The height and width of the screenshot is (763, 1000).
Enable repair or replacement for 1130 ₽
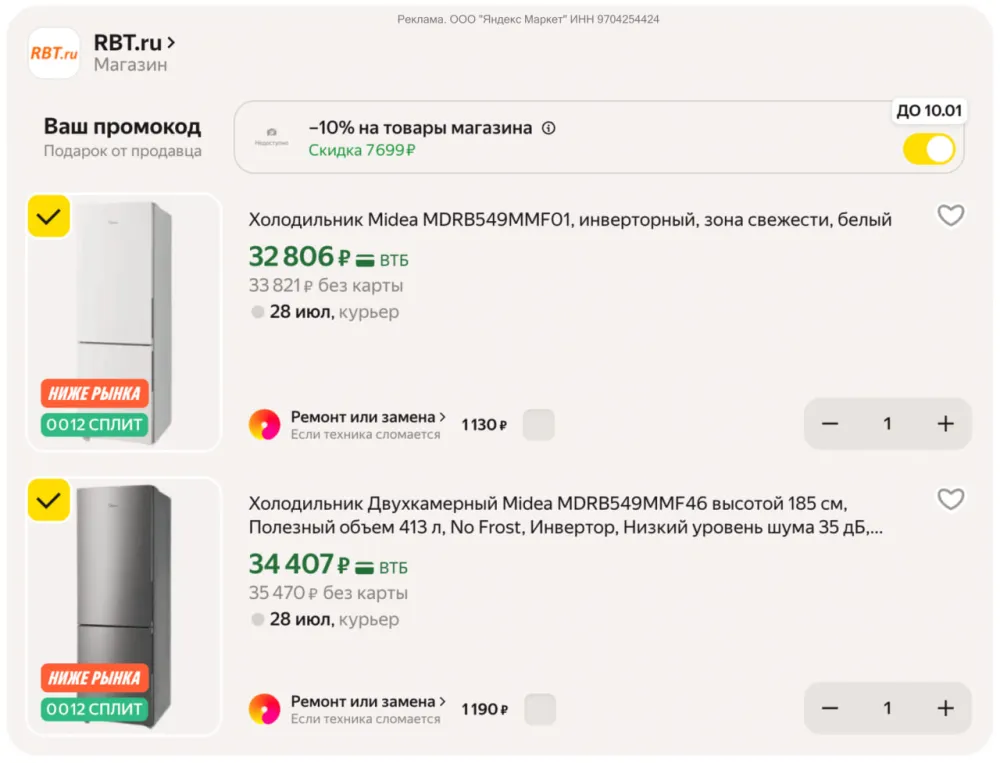coord(539,425)
